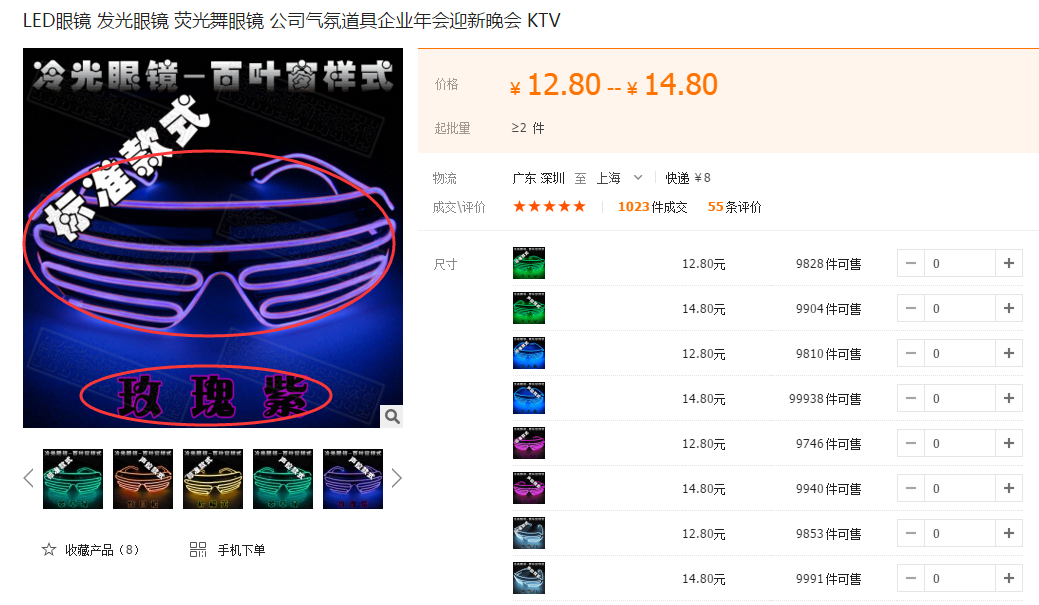Click the quantity field in the 9940件可售 row
Screen dimensions: 1039x605
[960, 488]
